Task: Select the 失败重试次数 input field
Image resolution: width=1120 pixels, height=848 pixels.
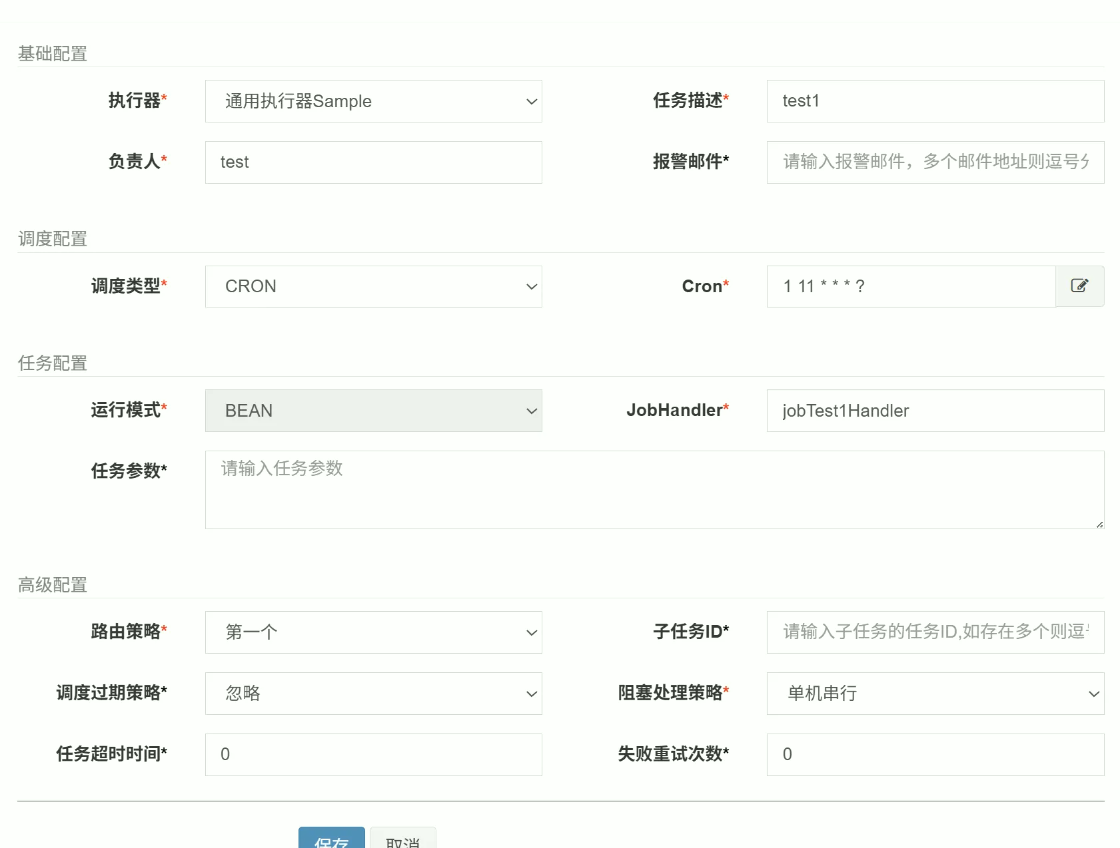Action: 935,754
